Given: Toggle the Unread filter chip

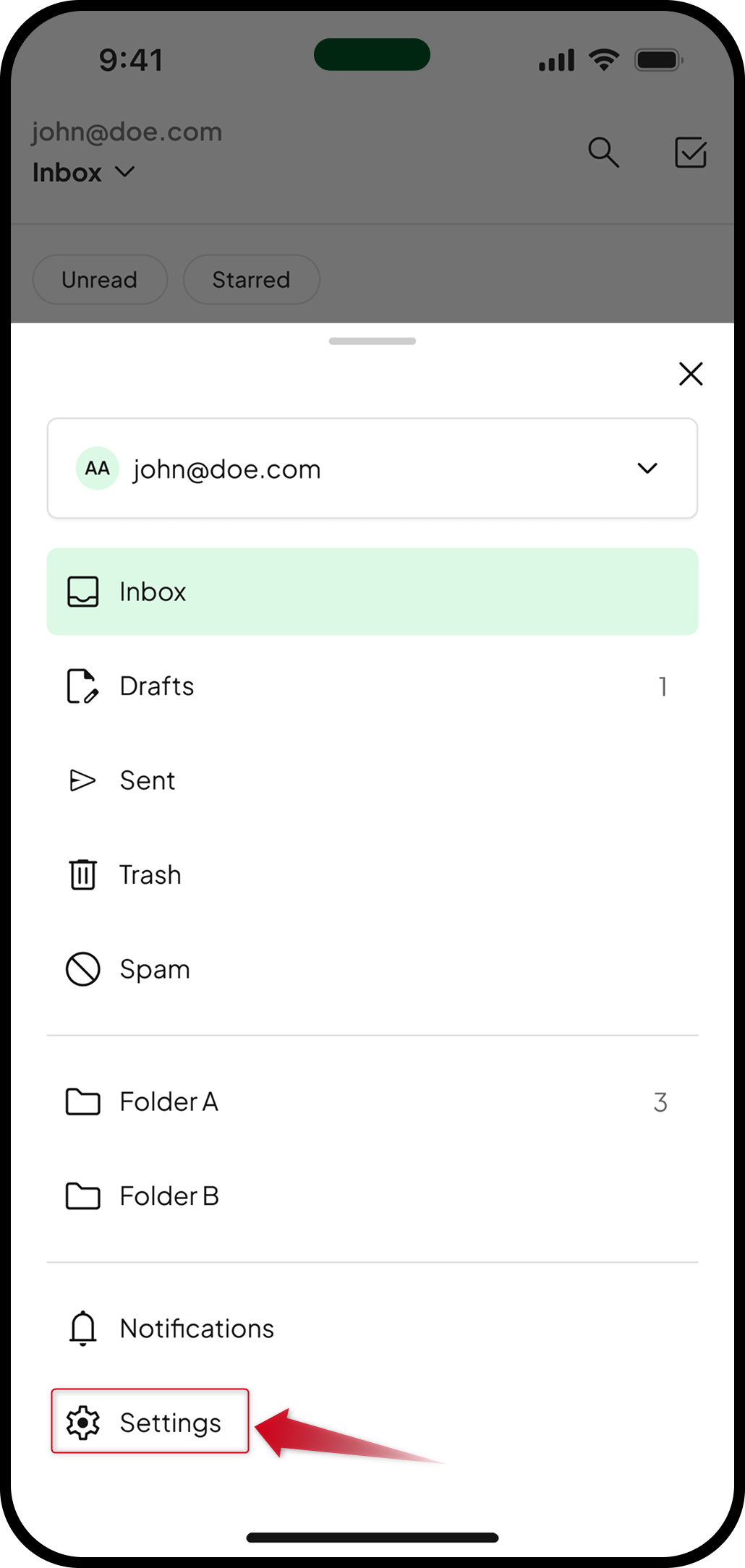Looking at the screenshot, I should click(x=100, y=279).
